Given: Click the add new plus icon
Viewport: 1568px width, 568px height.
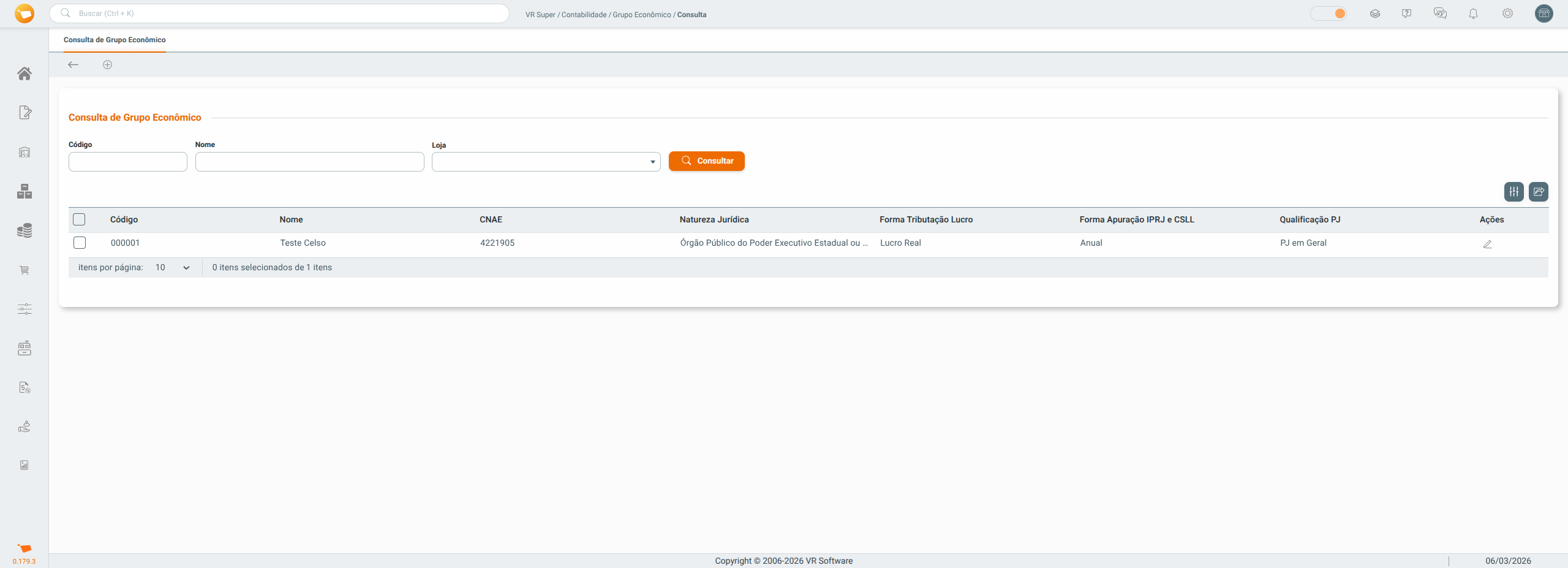Looking at the screenshot, I should (x=107, y=65).
